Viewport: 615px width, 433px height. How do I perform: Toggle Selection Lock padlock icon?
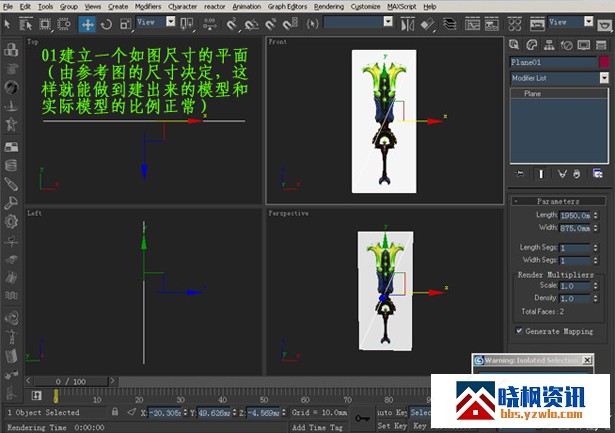click(115, 412)
